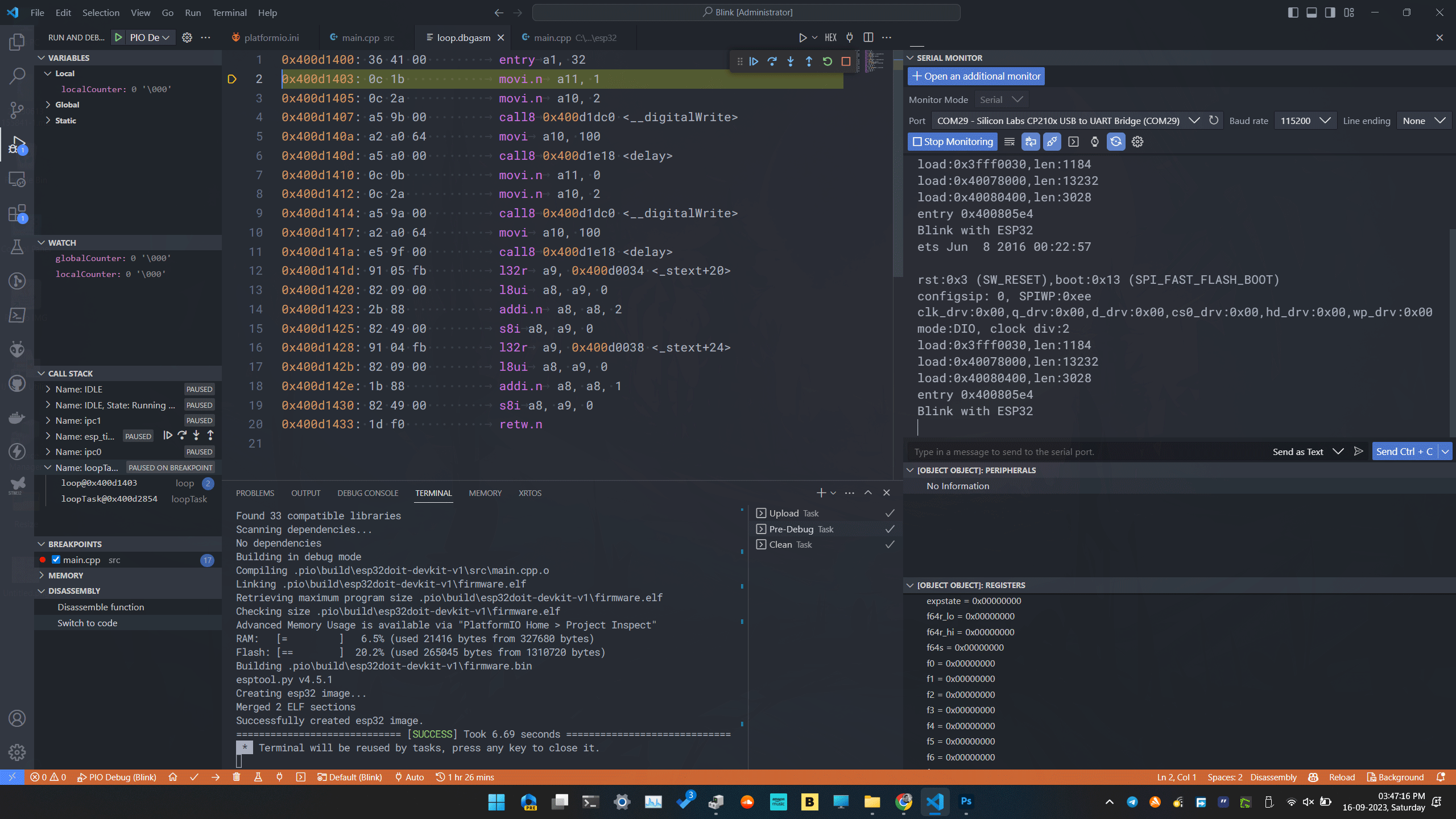Expand the Memory section in sidebar
This screenshot has height=819, width=1456.
[128, 576]
